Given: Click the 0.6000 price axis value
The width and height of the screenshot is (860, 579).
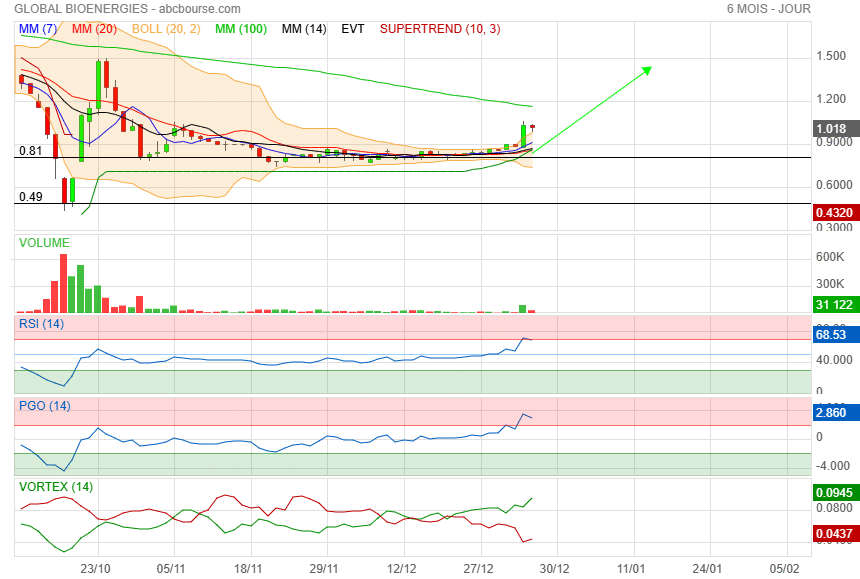Looking at the screenshot, I should (834, 185).
